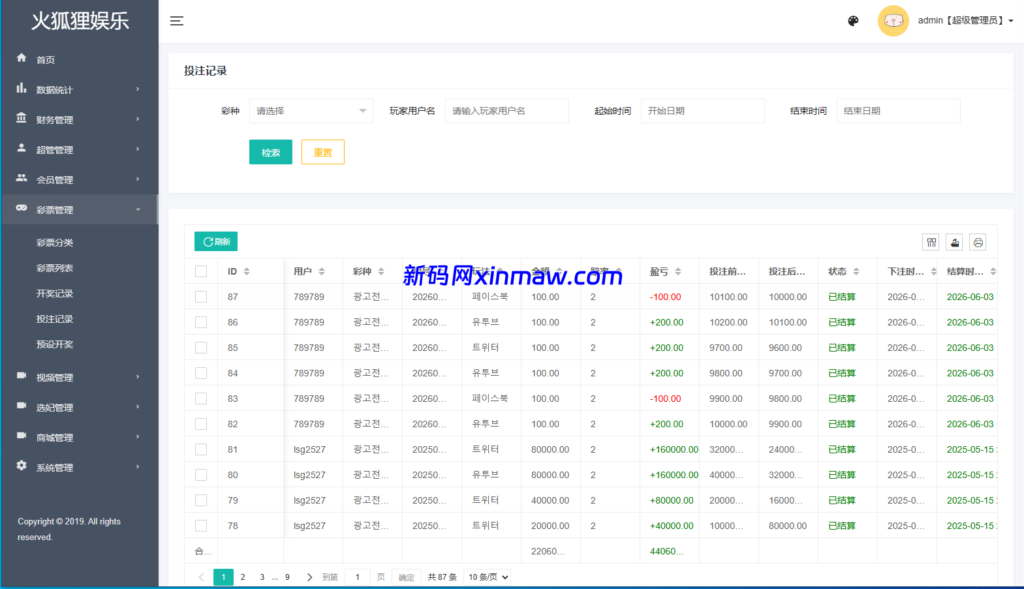Go to page 9 in pagination
This screenshot has width=1024, height=589.
[287, 577]
